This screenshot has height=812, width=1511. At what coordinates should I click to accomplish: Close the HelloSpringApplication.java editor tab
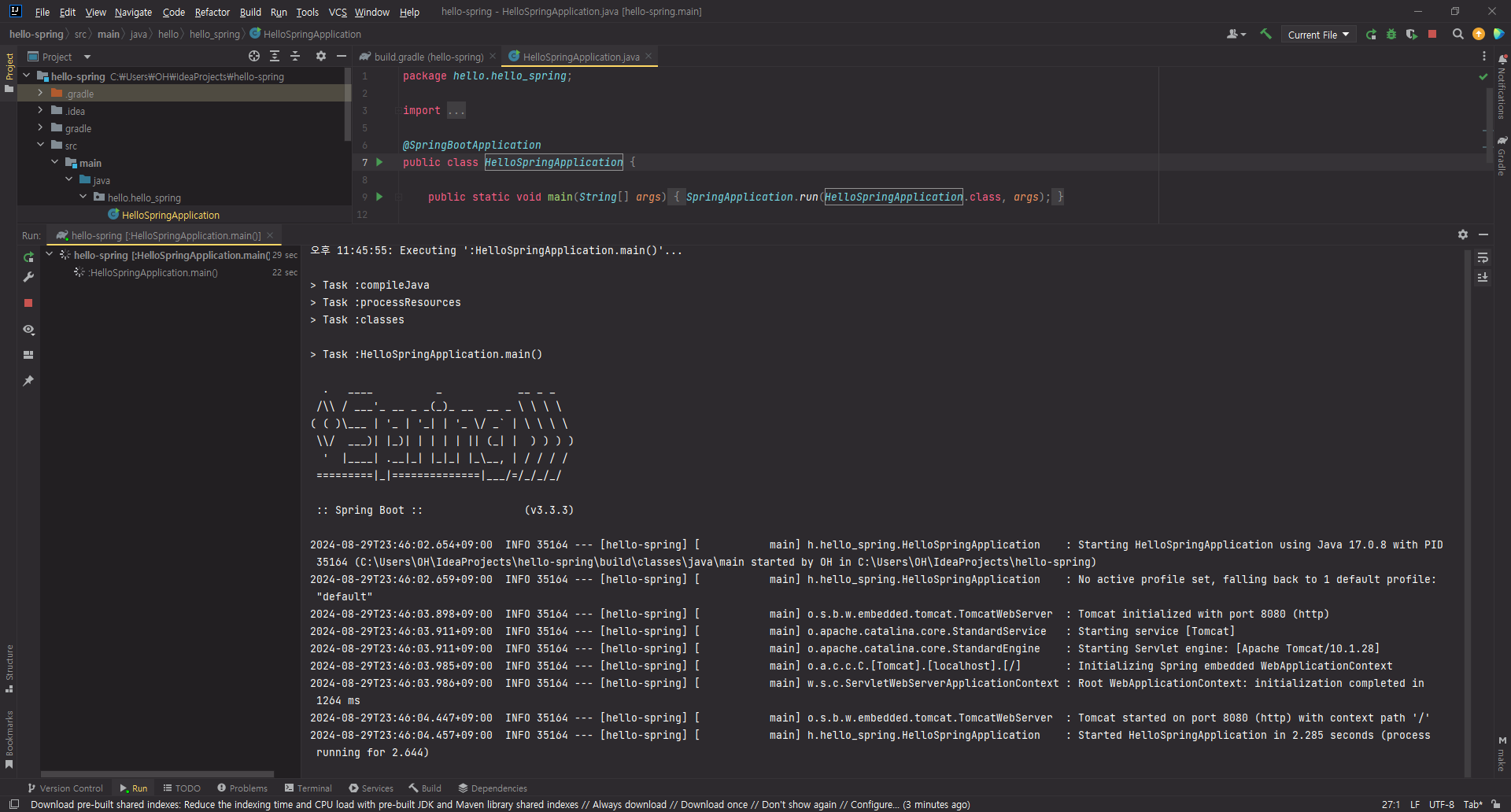[648, 56]
